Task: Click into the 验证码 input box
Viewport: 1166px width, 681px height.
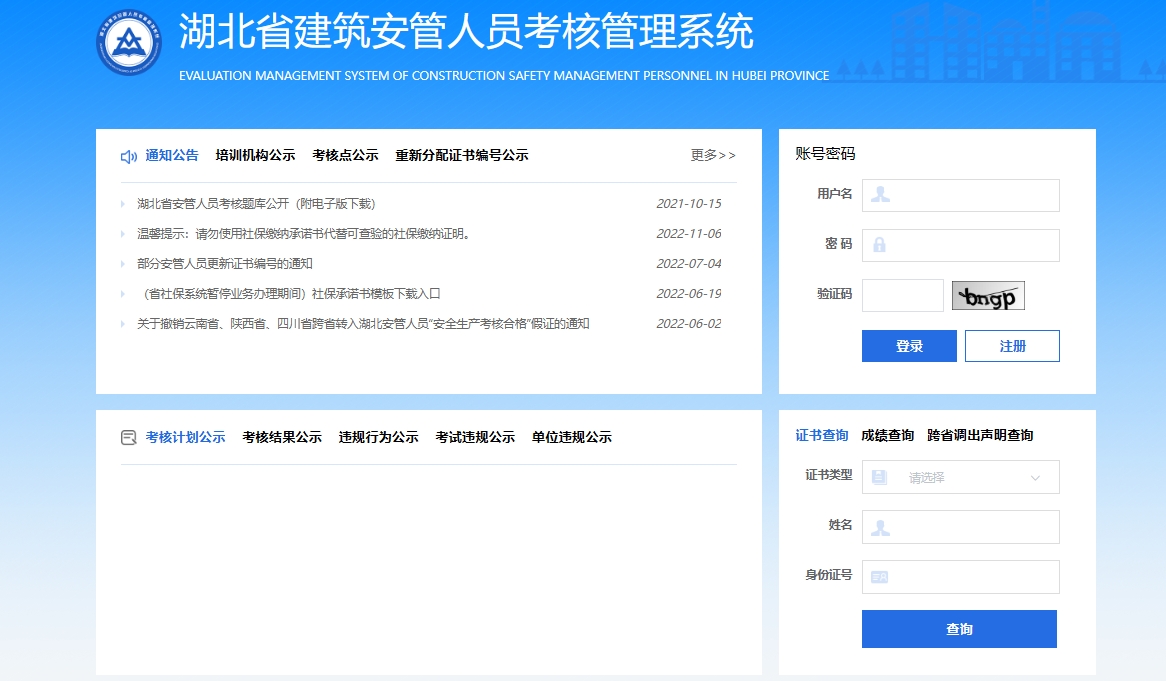Action: coord(902,296)
